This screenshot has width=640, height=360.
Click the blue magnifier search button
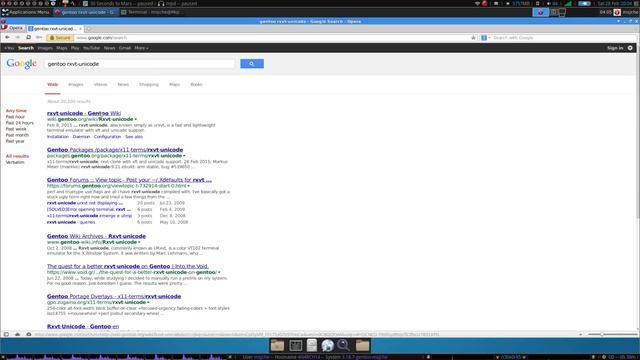click(252, 64)
